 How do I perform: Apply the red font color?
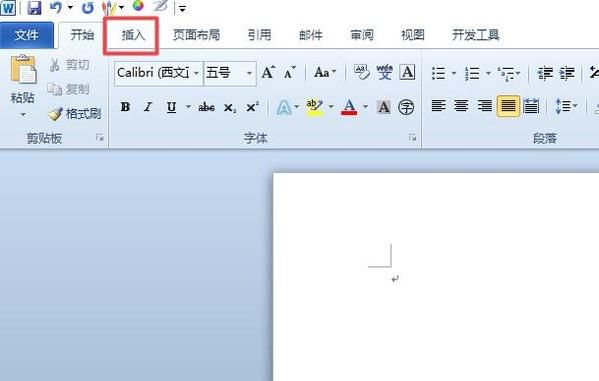(x=349, y=107)
